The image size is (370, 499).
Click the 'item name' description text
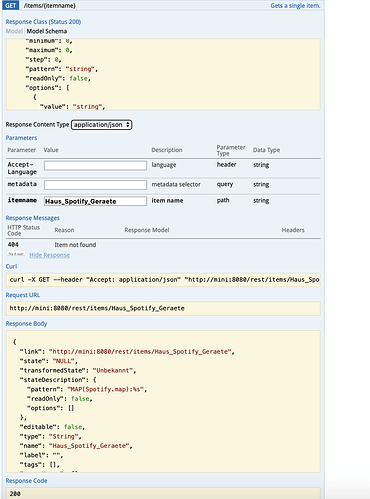coord(167,201)
